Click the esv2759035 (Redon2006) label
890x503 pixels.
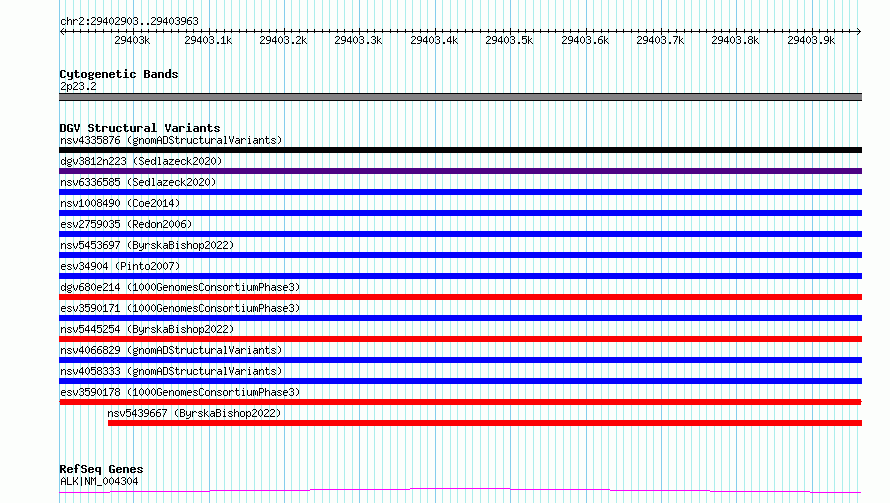pos(126,224)
